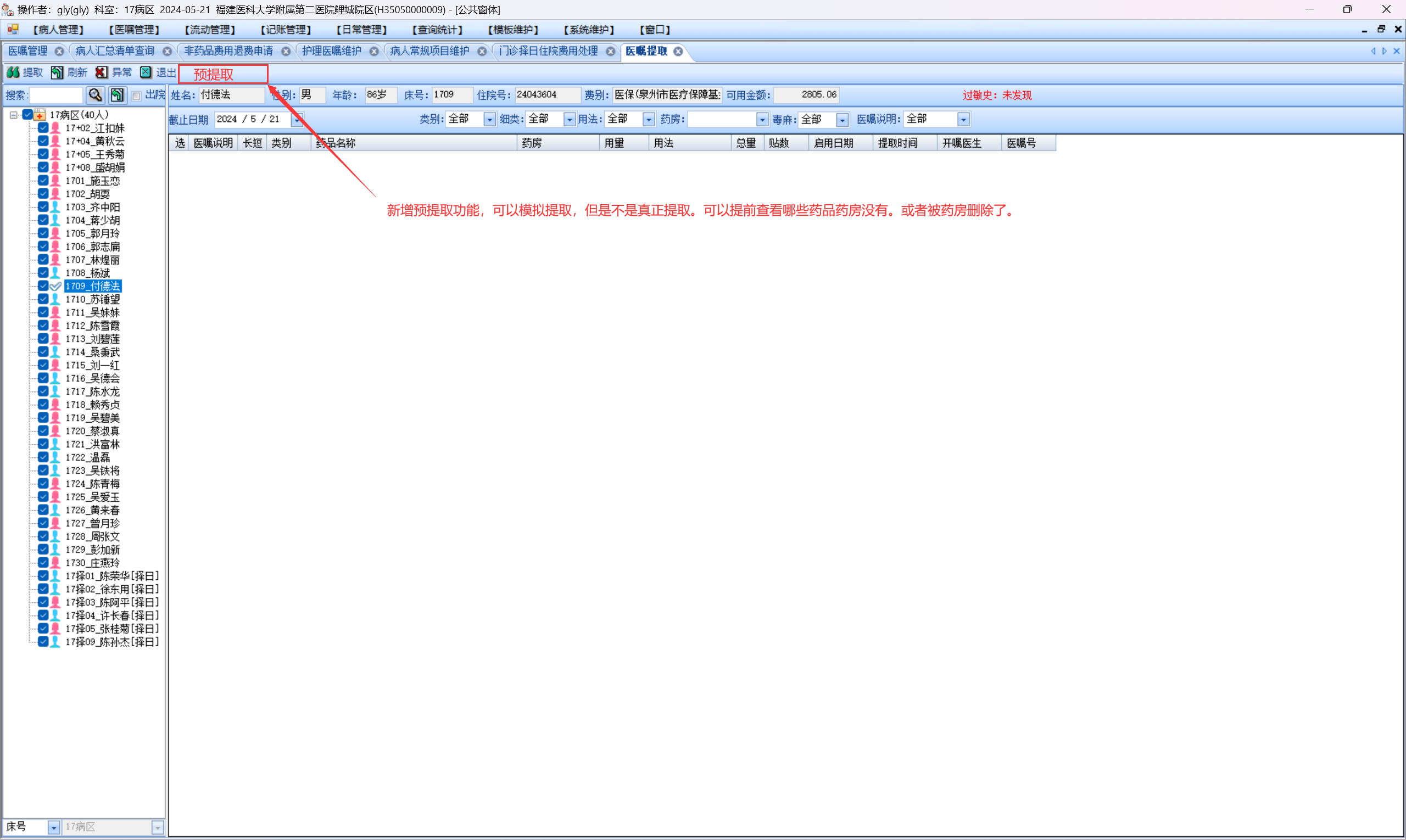Click the red-boxed 预提取 button
1406x840 pixels.
[222, 74]
